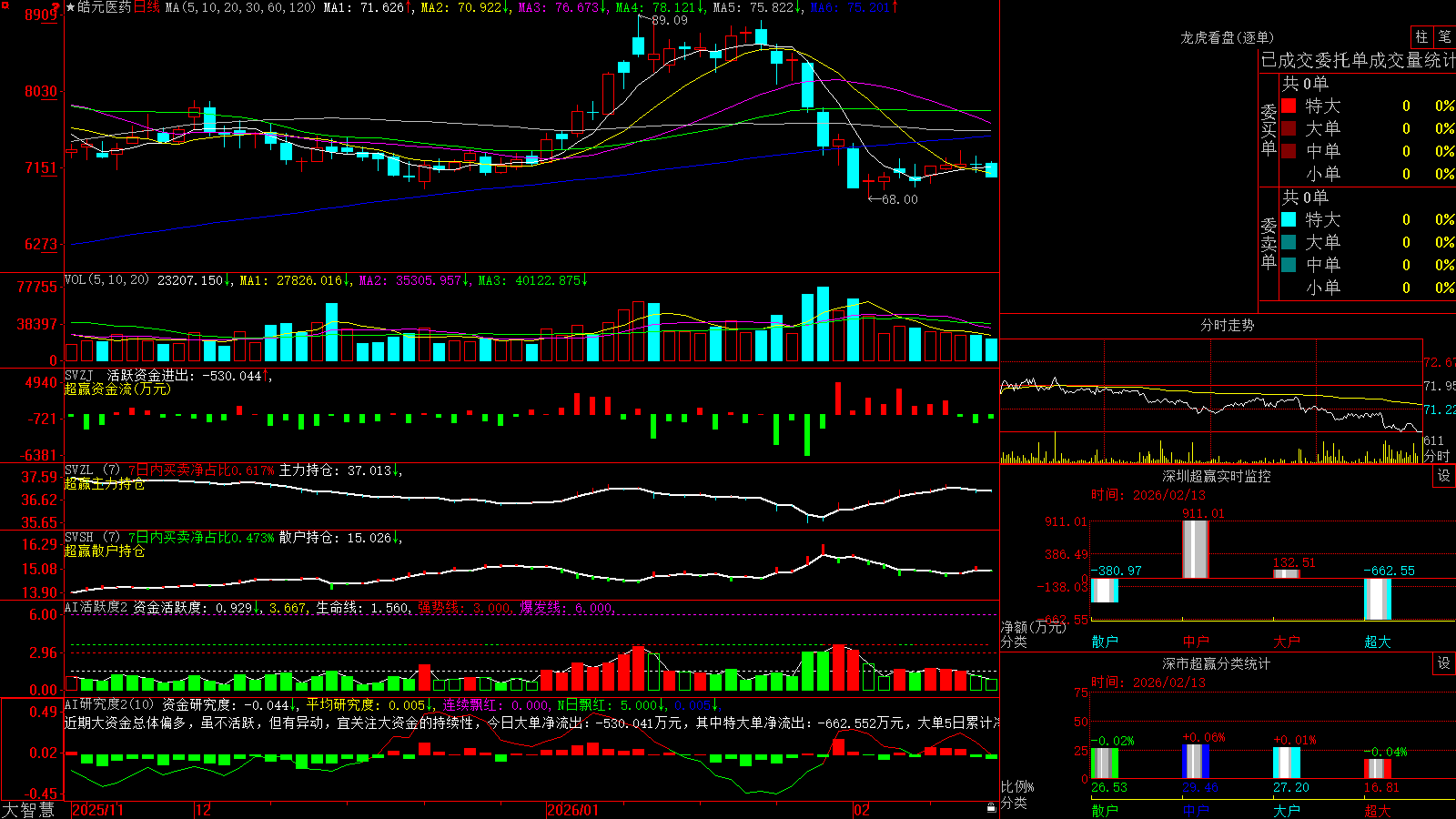The image size is (1456, 819).
Task: Select 散户 category in realtime monitor
Action: pyautogui.click(x=1105, y=642)
